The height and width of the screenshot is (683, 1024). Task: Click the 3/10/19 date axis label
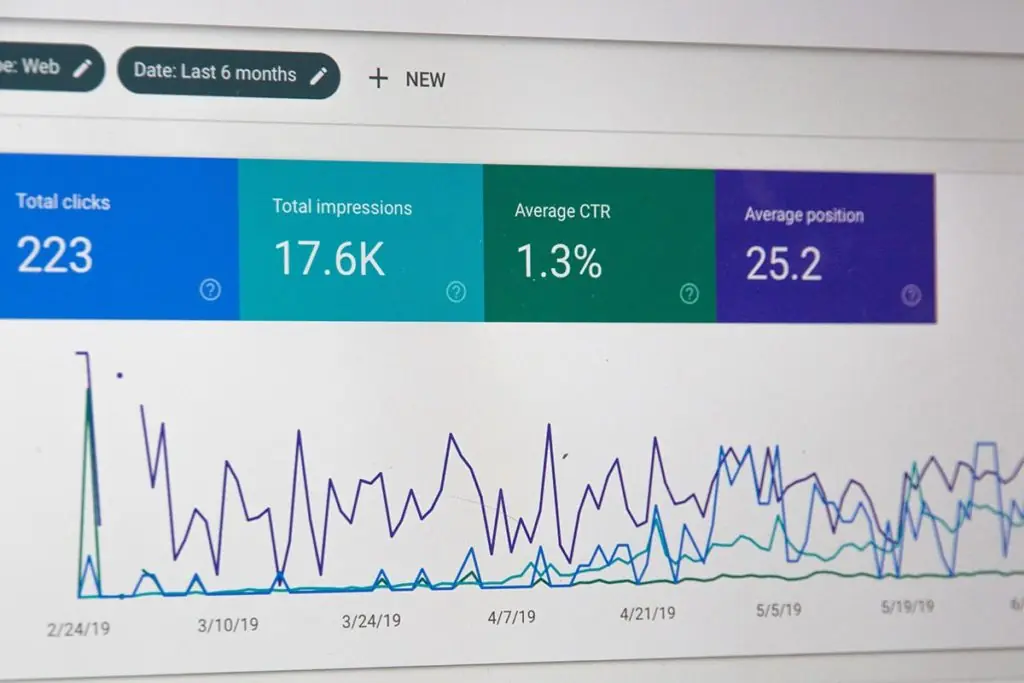227,625
